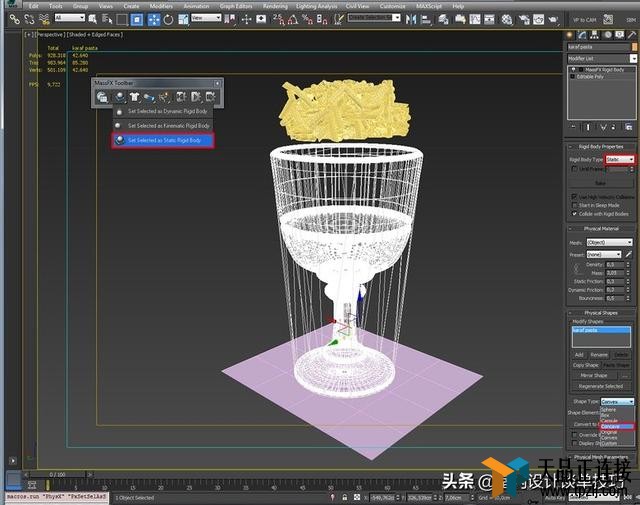The width and height of the screenshot is (640, 505).
Task: Click the Use Pivot Point Center icon
Action: 229,19
